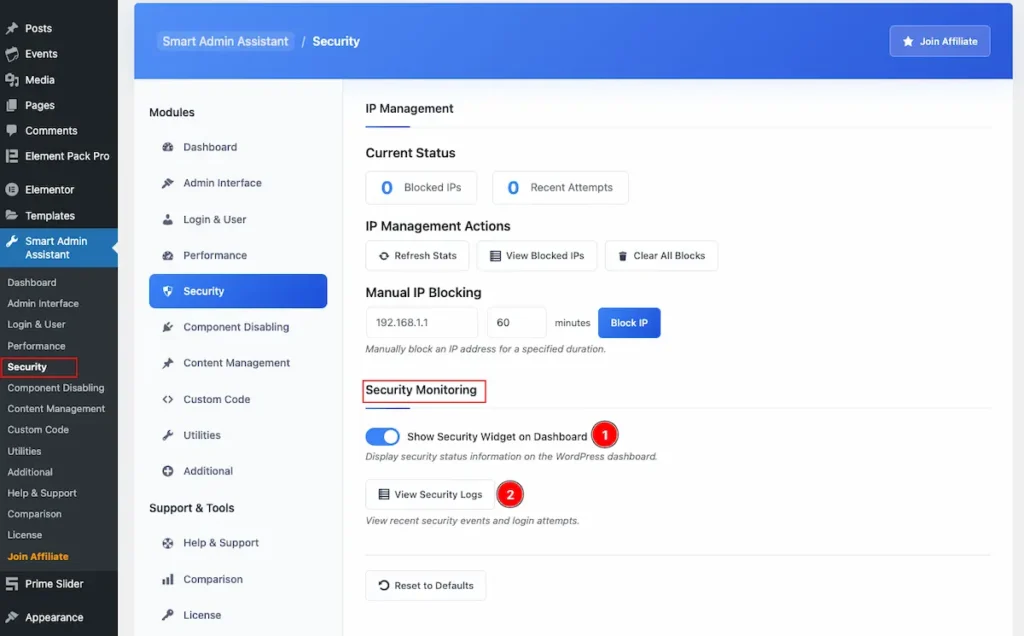Click the Custom Code brackets icon
This screenshot has width=1024, height=636.
[168, 399]
